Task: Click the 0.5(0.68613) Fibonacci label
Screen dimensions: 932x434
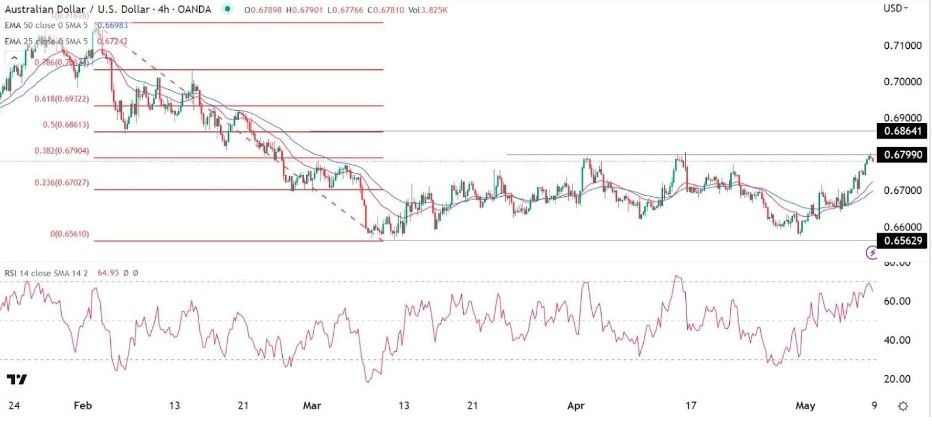Action: coord(65,125)
